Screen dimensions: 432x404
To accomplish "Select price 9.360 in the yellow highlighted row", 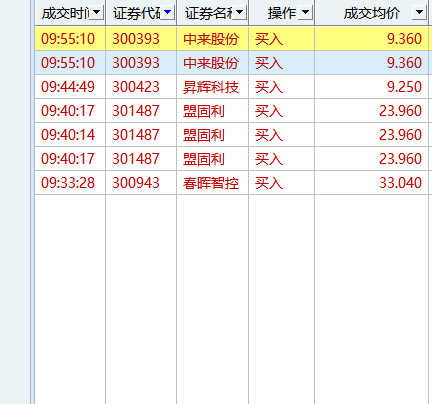I will tap(404, 39).
